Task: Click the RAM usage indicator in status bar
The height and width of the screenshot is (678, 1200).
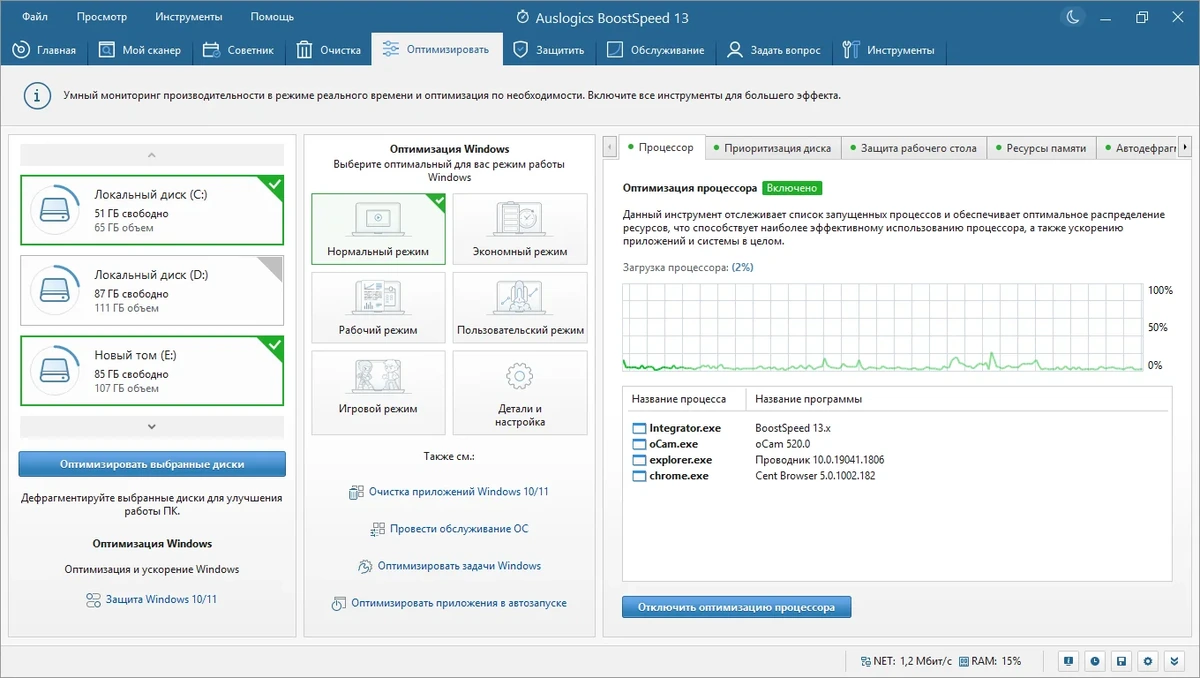Action: coord(990,661)
